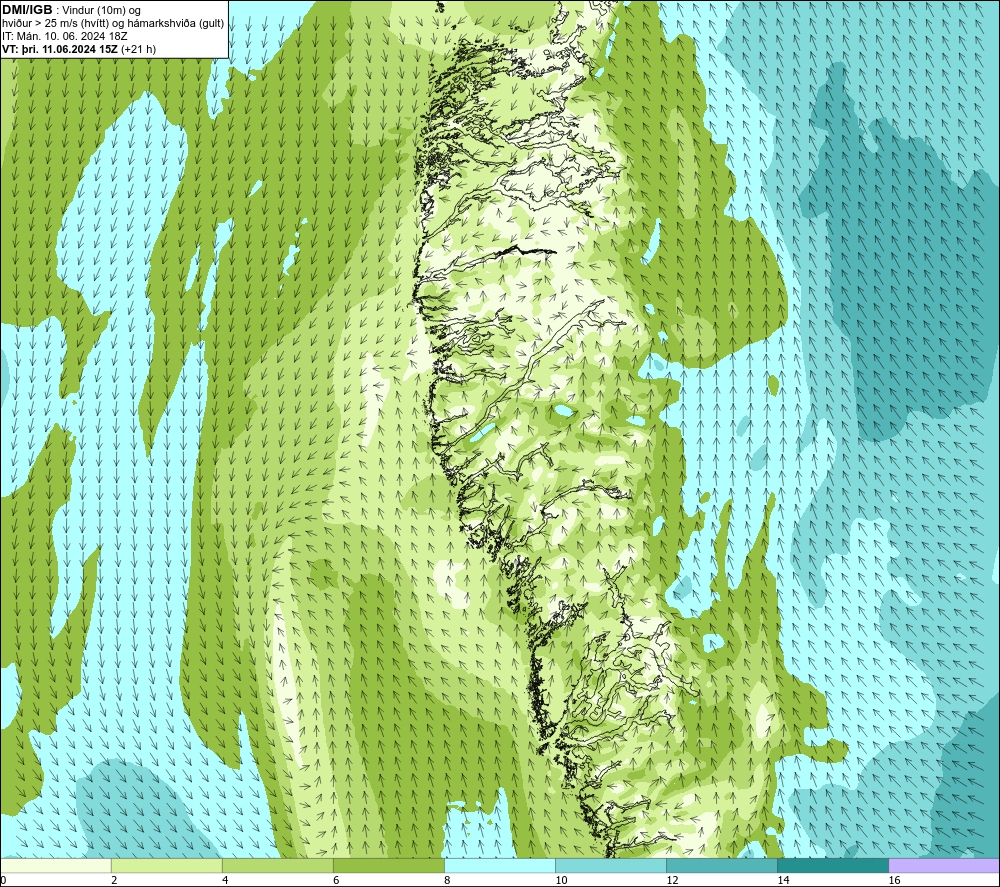The width and height of the screenshot is (1000, 887).
Task: Click the '(+21 h)' forecast offset text
Action: (x=138, y=49)
